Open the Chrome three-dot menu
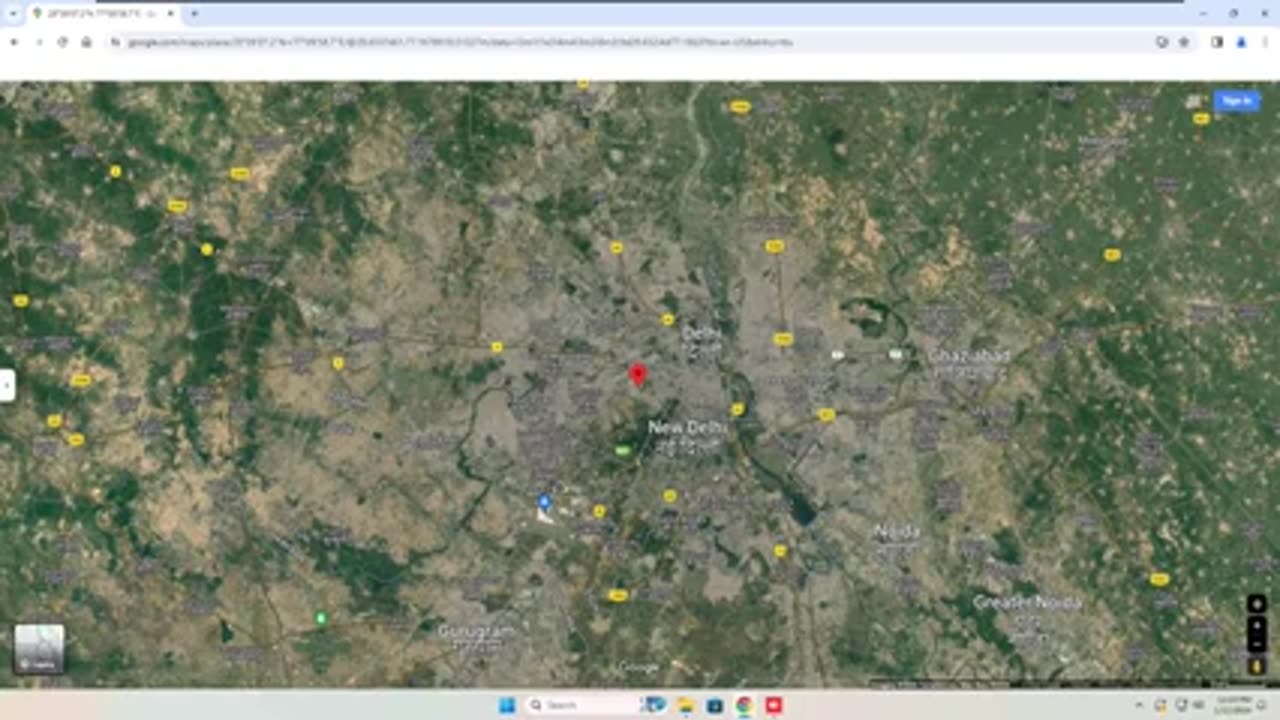The width and height of the screenshot is (1280, 720). (1264, 42)
